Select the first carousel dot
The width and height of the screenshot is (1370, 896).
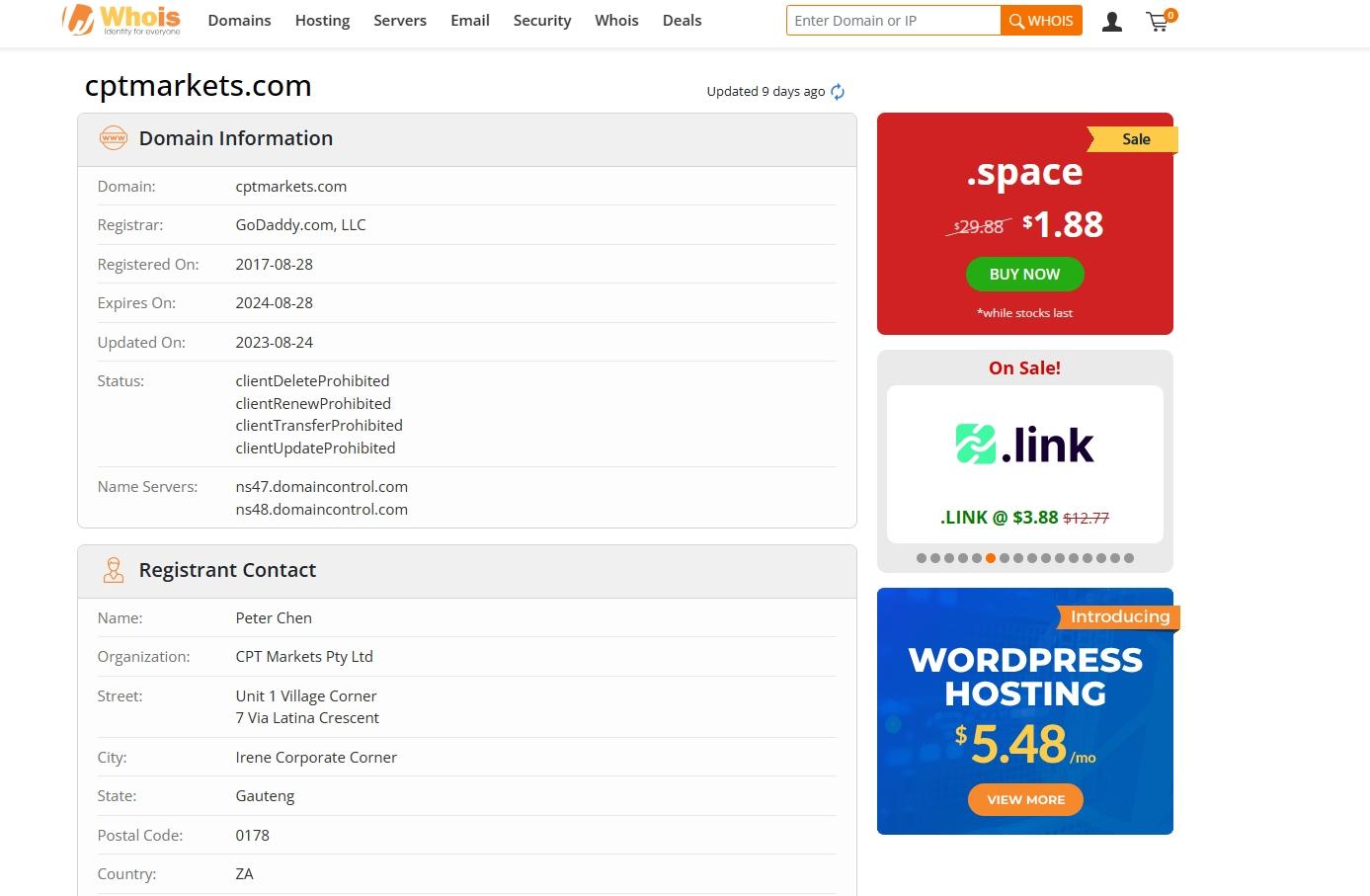click(922, 558)
